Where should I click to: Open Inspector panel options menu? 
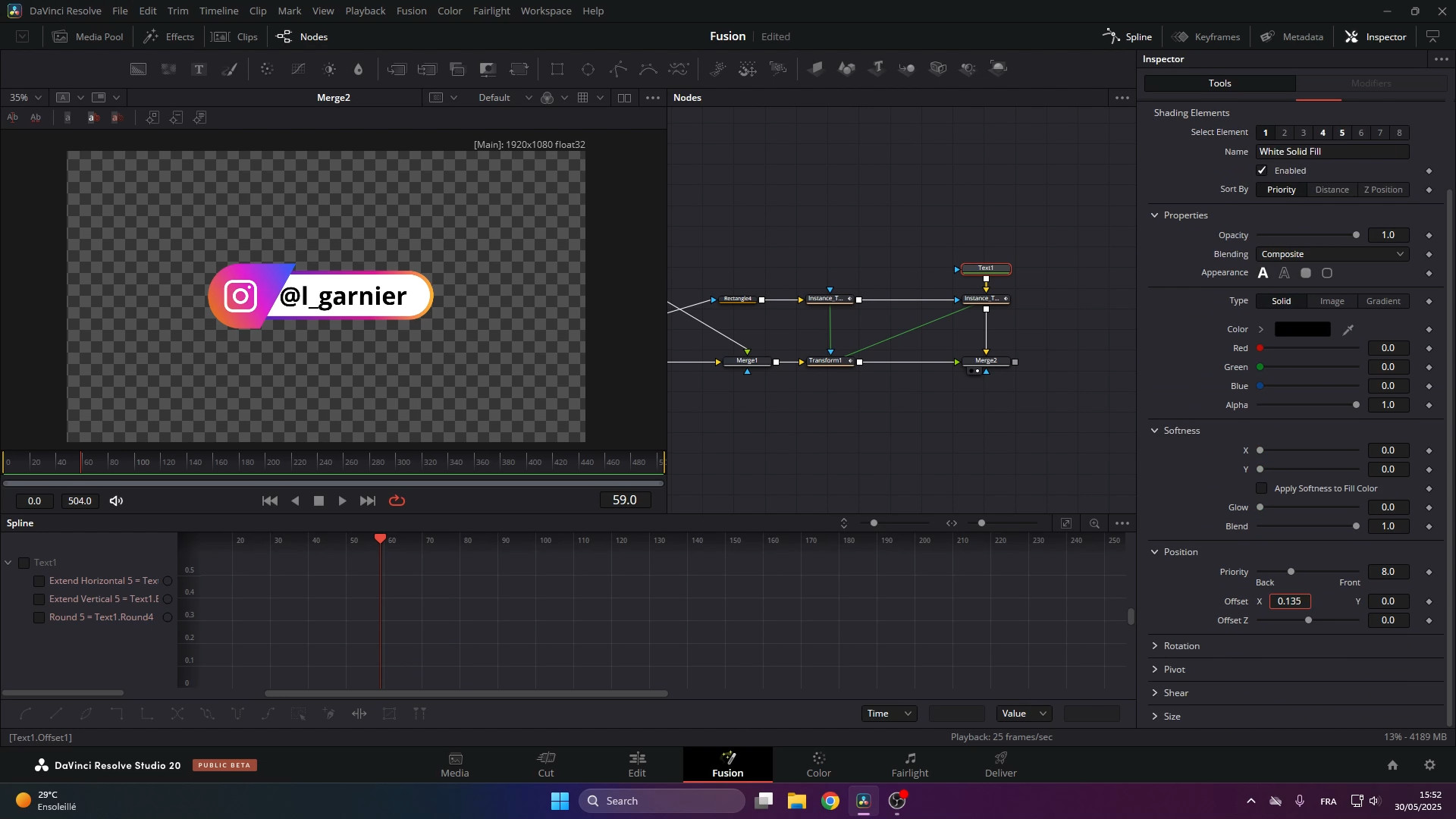[x=1441, y=59]
